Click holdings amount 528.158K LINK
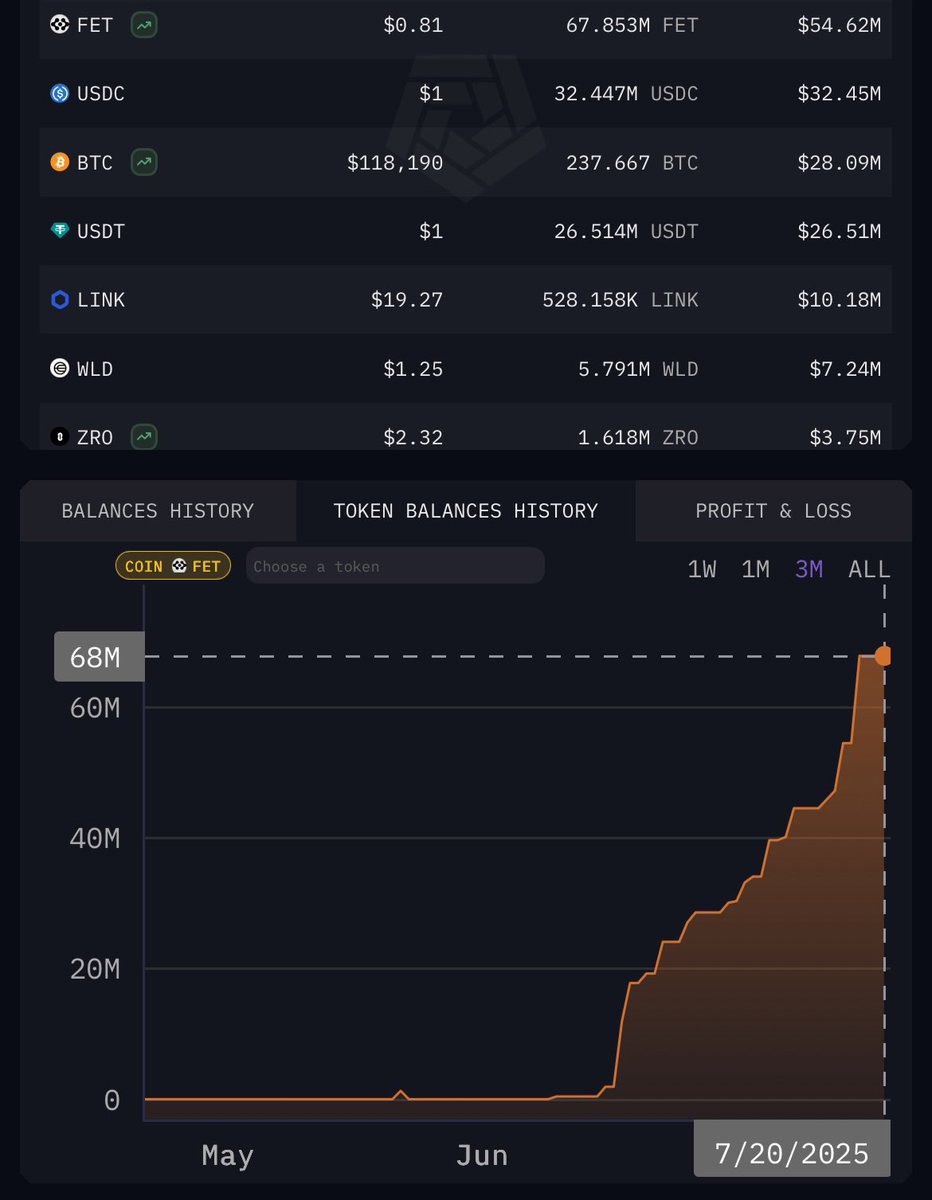The width and height of the screenshot is (932, 1200). tap(620, 299)
